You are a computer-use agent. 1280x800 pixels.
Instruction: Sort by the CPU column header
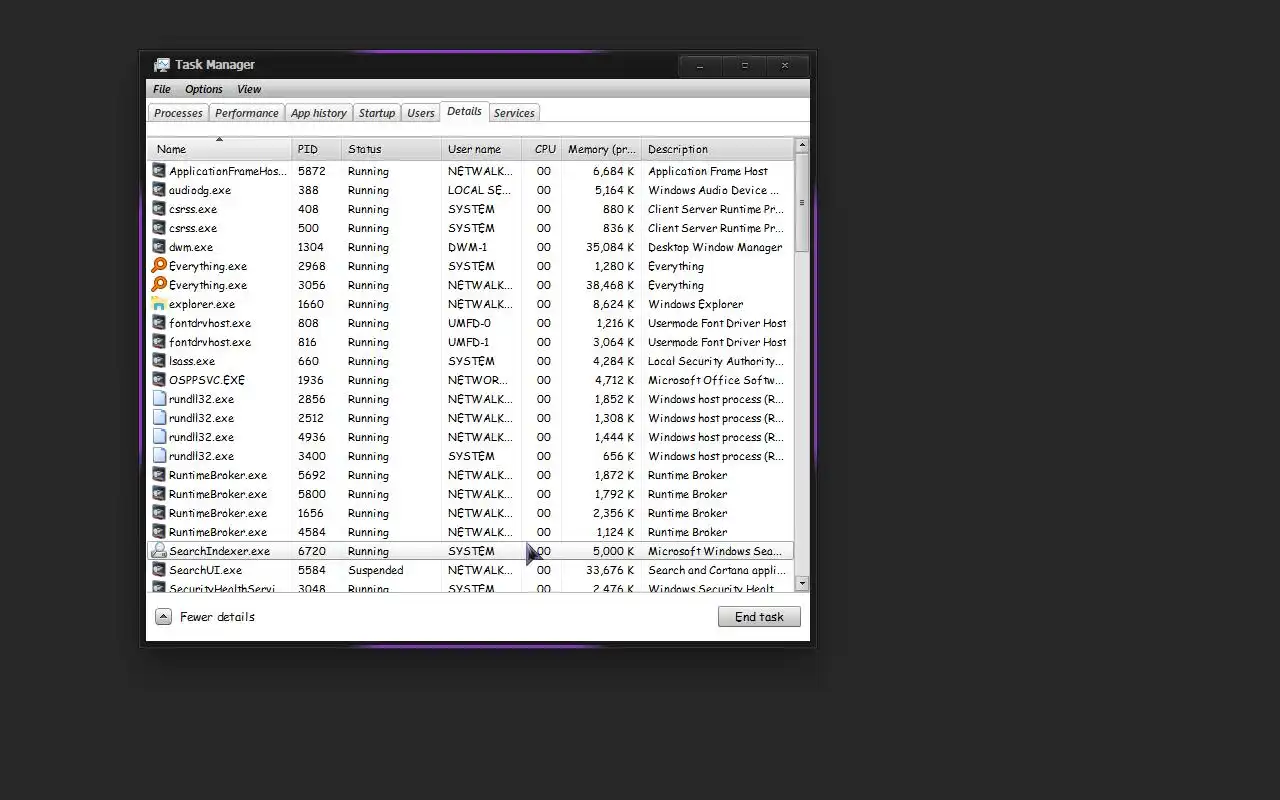(543, 149)
